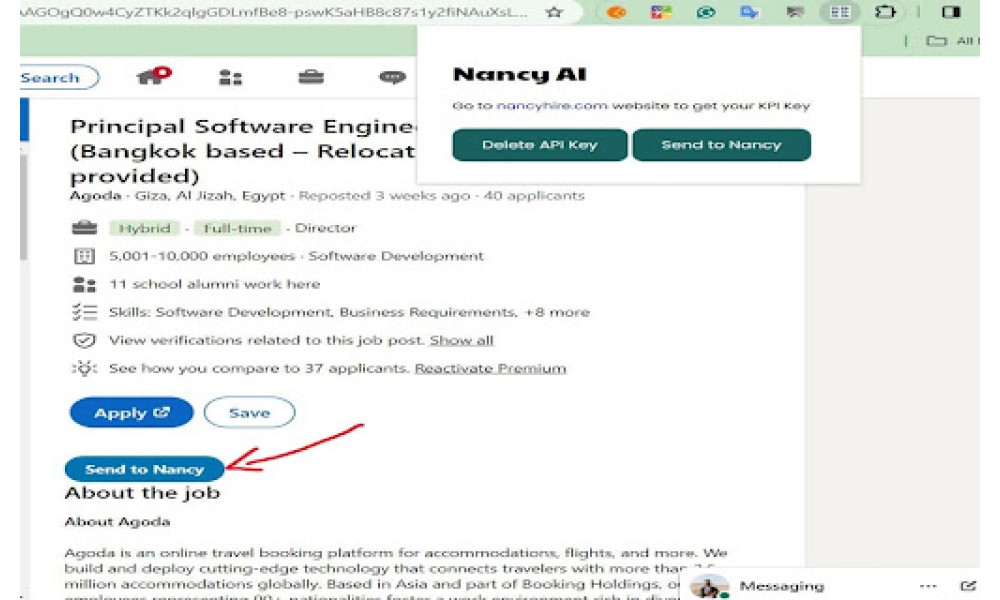
Task: Click the browser address bar URL
Action: [x=274, y=11]
